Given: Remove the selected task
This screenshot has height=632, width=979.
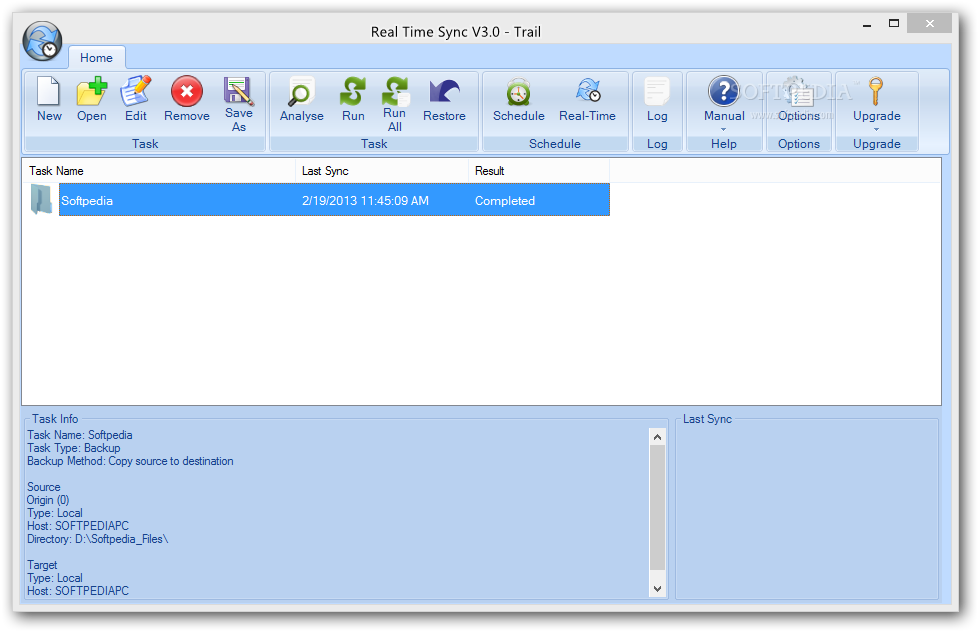Looking at the screenshot, I should coord(187,91).
